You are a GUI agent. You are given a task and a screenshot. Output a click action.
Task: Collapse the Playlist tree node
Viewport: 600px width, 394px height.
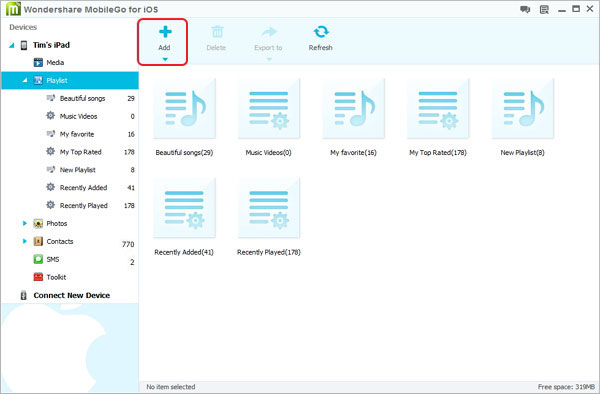coord(25,80)
